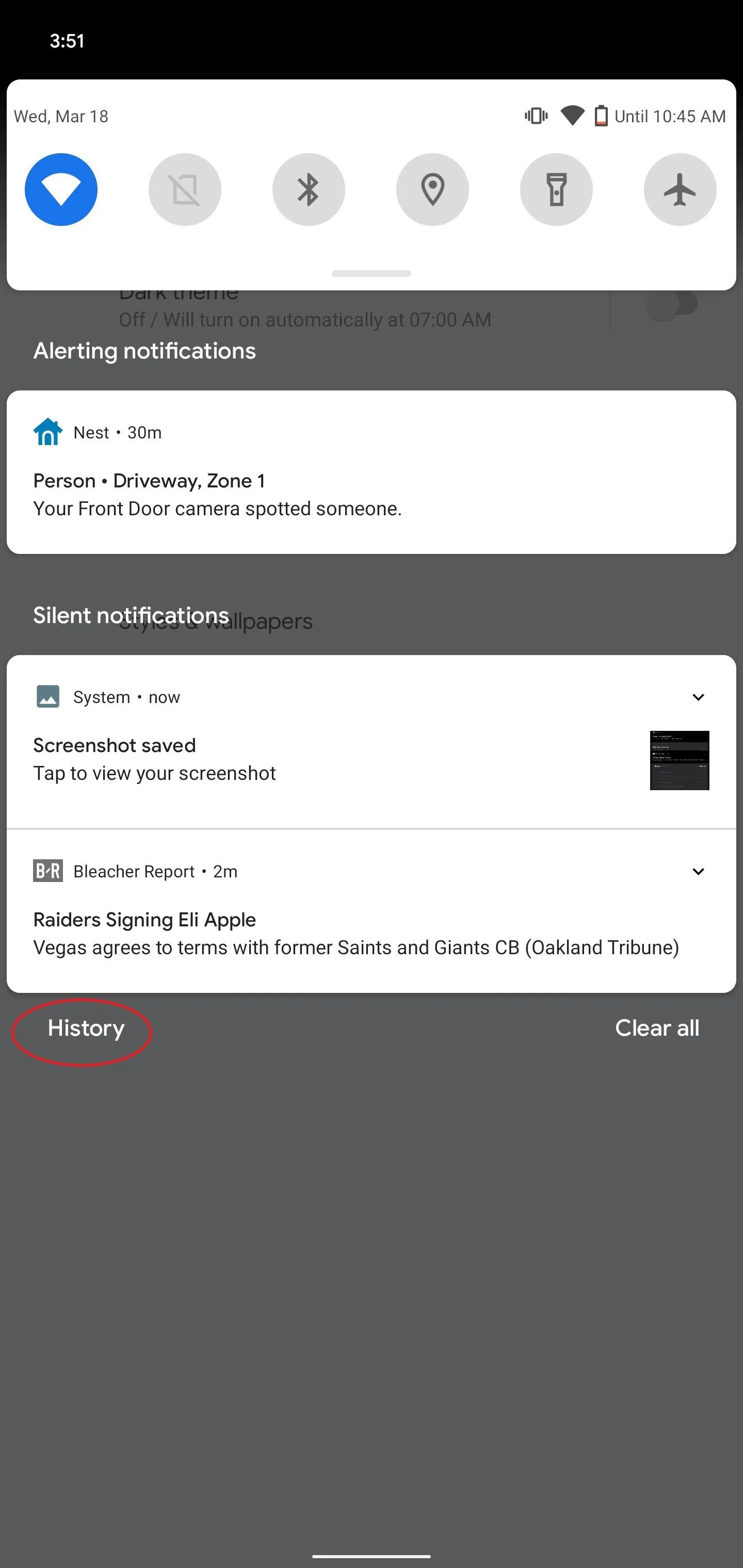
Task: Tap the System image icon
Action: coord(47,696)
